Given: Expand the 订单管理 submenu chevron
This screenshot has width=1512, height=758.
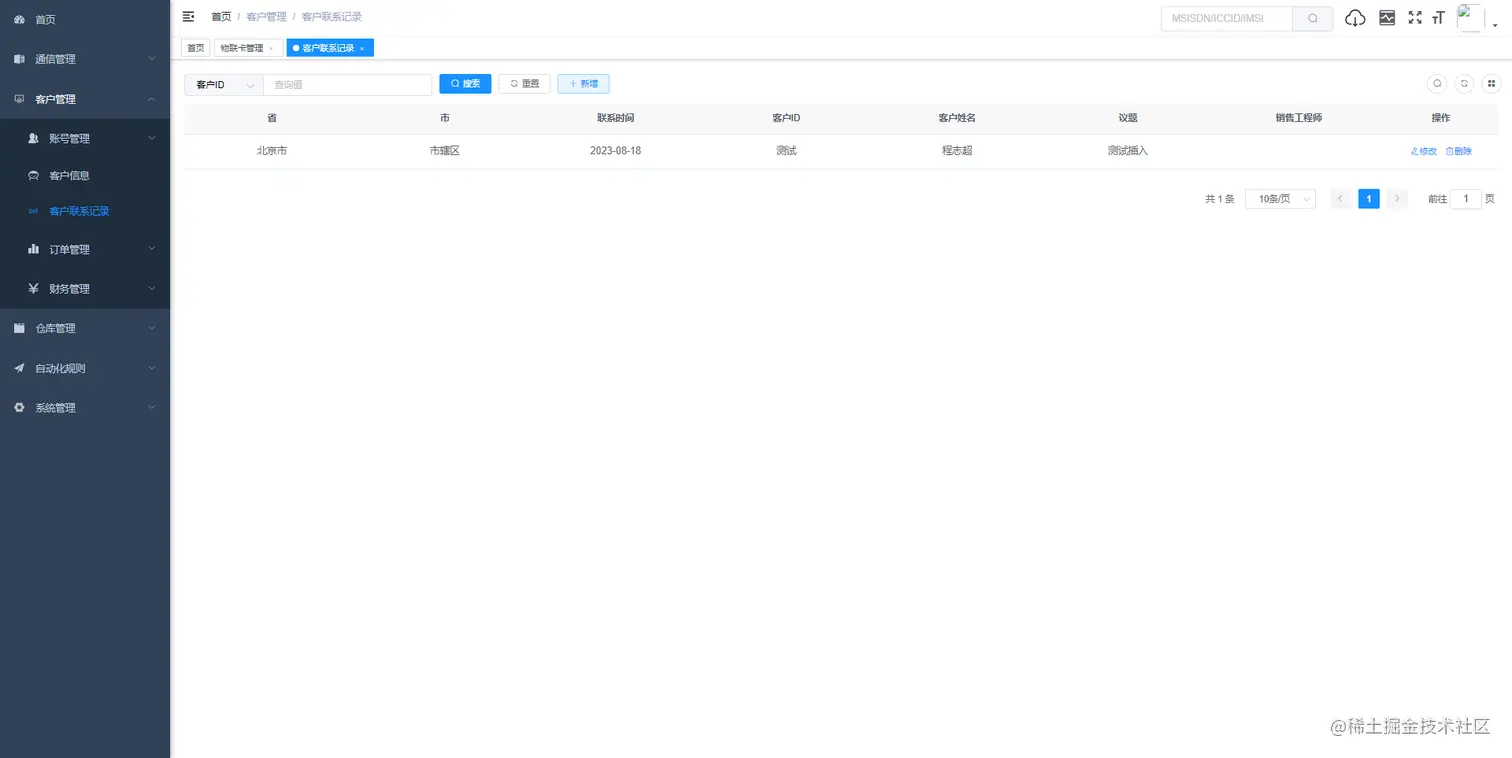Looking at the screenshot, I should (152, 249).
